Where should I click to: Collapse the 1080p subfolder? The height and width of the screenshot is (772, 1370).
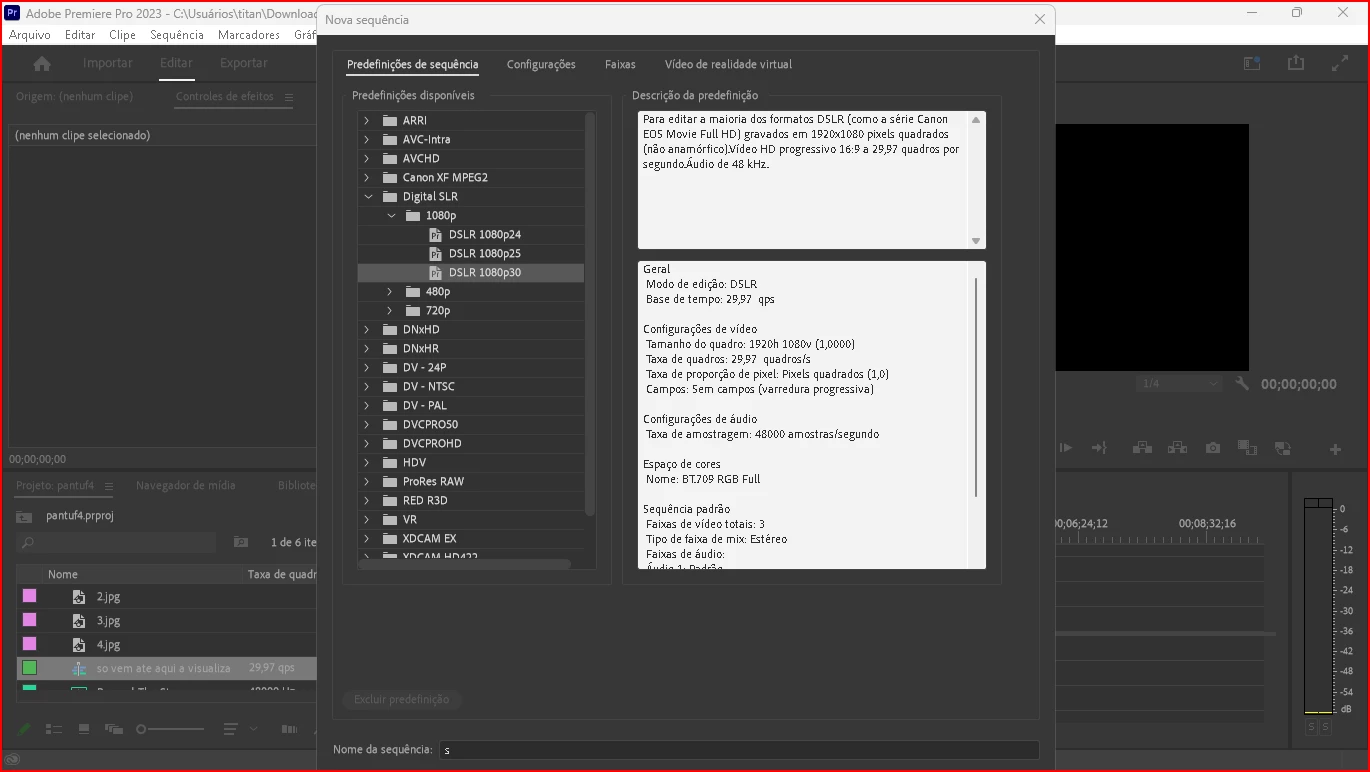pos(391,216)
